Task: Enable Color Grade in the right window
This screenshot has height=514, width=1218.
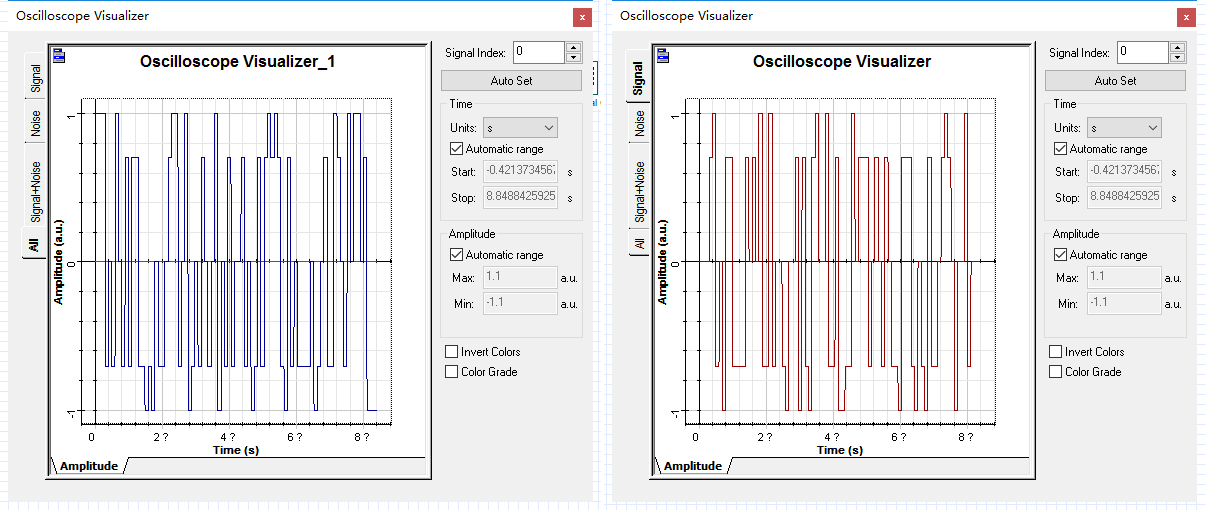Action: click(x=1056, y=372)
